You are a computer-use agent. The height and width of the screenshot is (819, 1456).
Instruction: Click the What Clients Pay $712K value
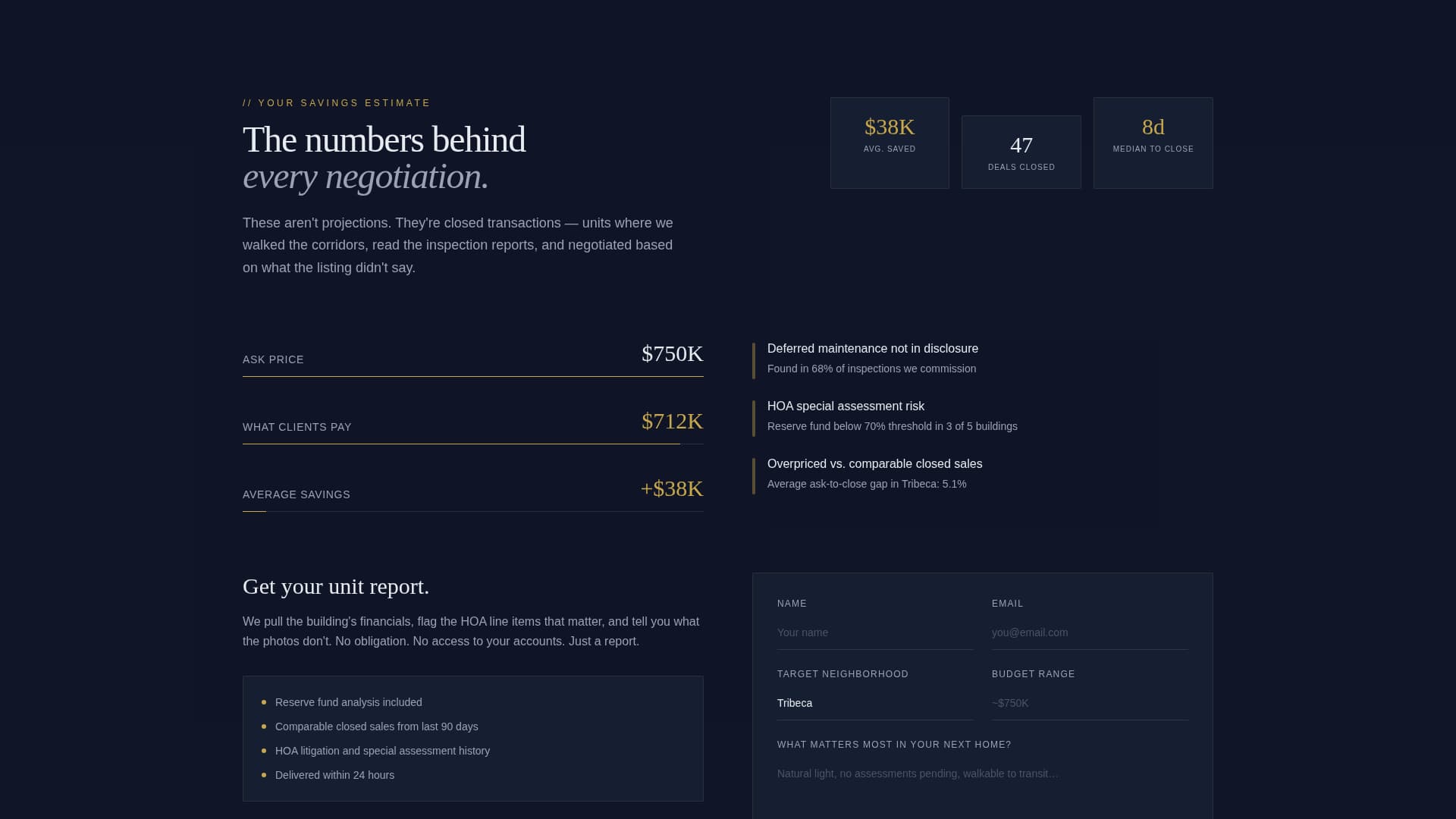(671, 421)
